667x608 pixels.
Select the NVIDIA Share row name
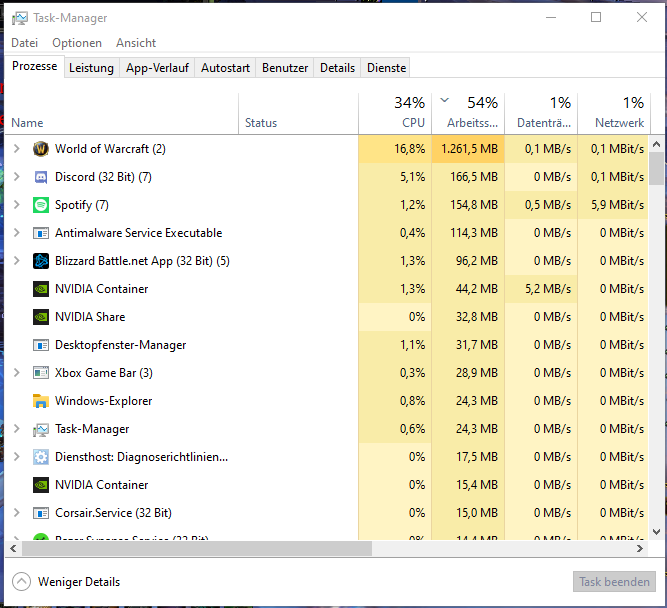90,317
